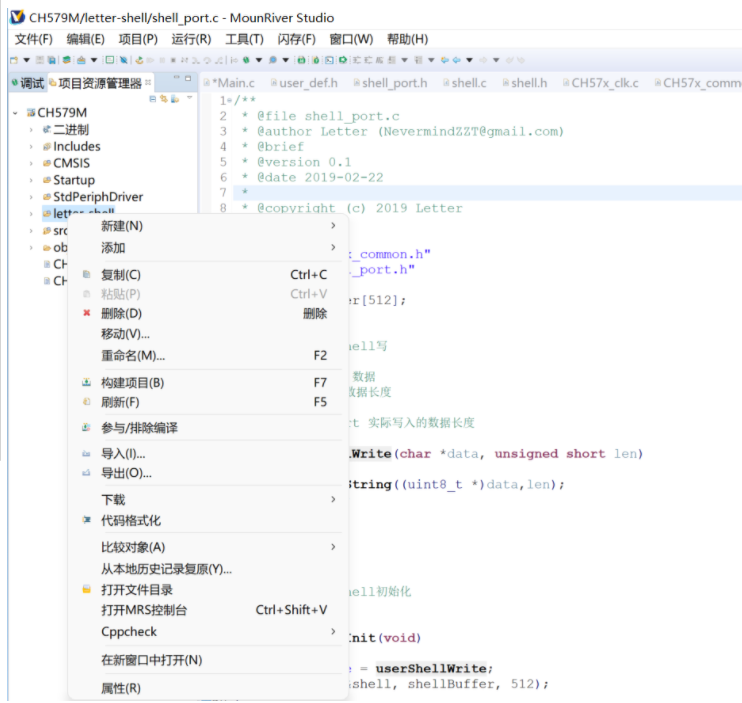Viewport: 742px width, 703px height.
Task: Open the 闪存(F) menu
Action: [x=296, y=39]
